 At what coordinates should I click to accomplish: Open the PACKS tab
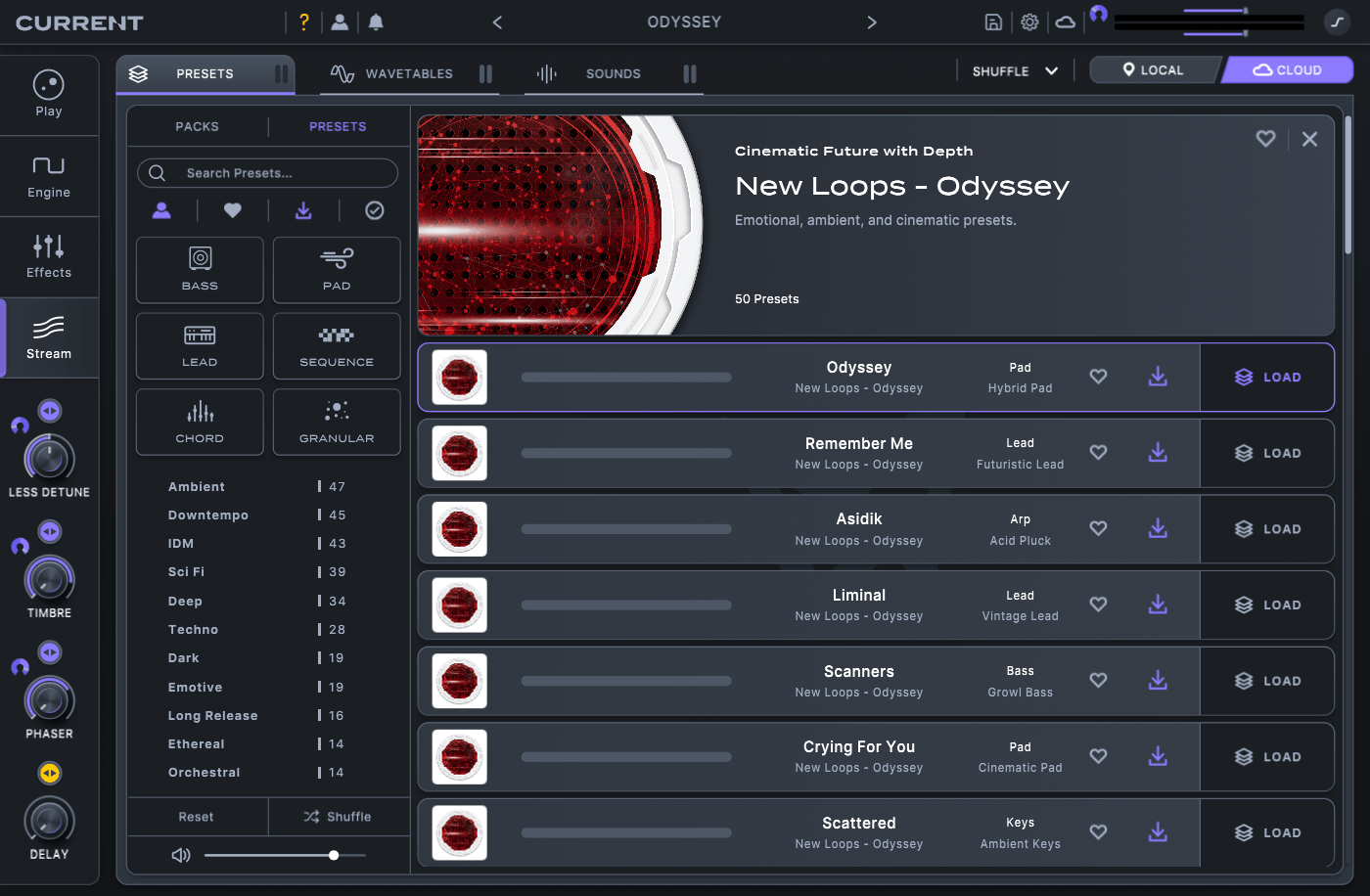pos(198,126)
